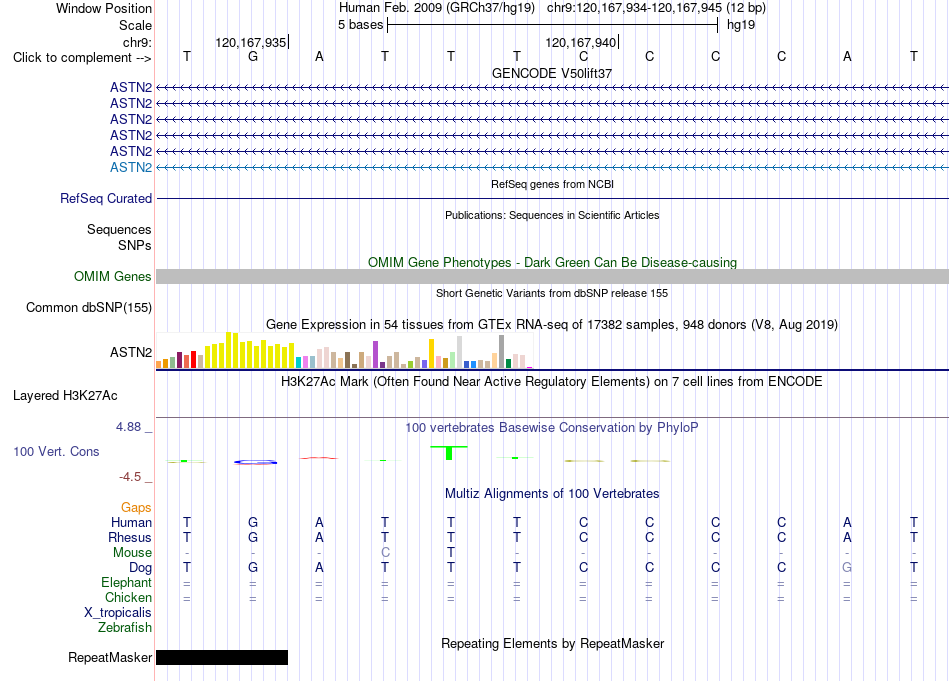Click the Common dbSNP(155) label
950x681 pixels.
(88, 308)
